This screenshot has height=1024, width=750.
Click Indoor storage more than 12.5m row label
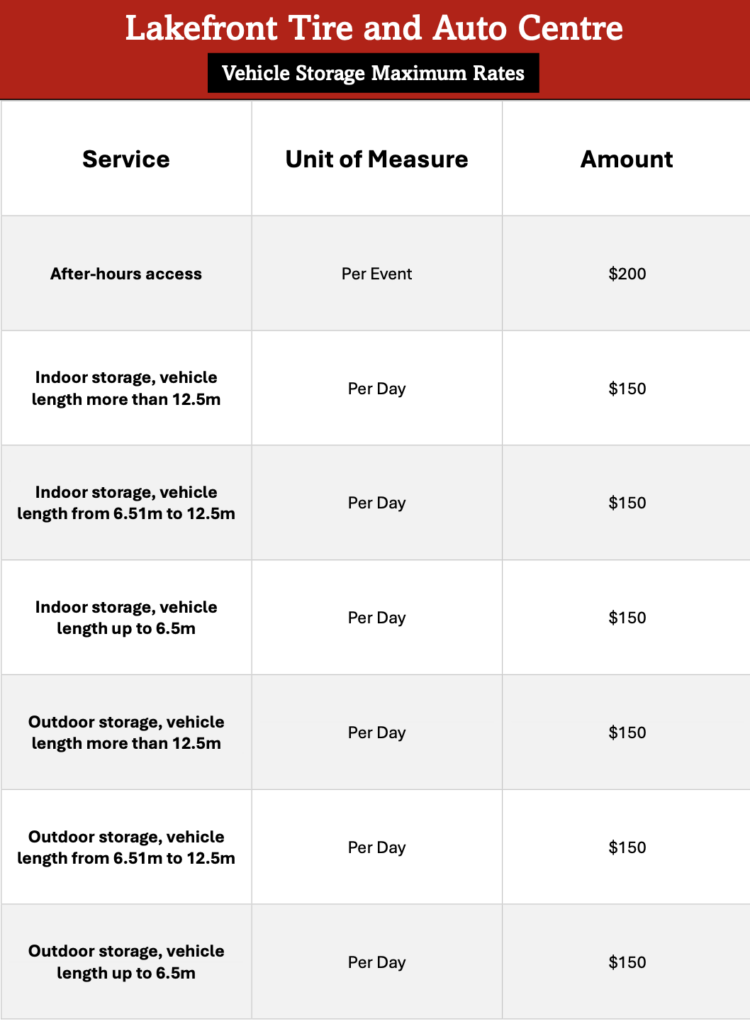click(126, 388)
